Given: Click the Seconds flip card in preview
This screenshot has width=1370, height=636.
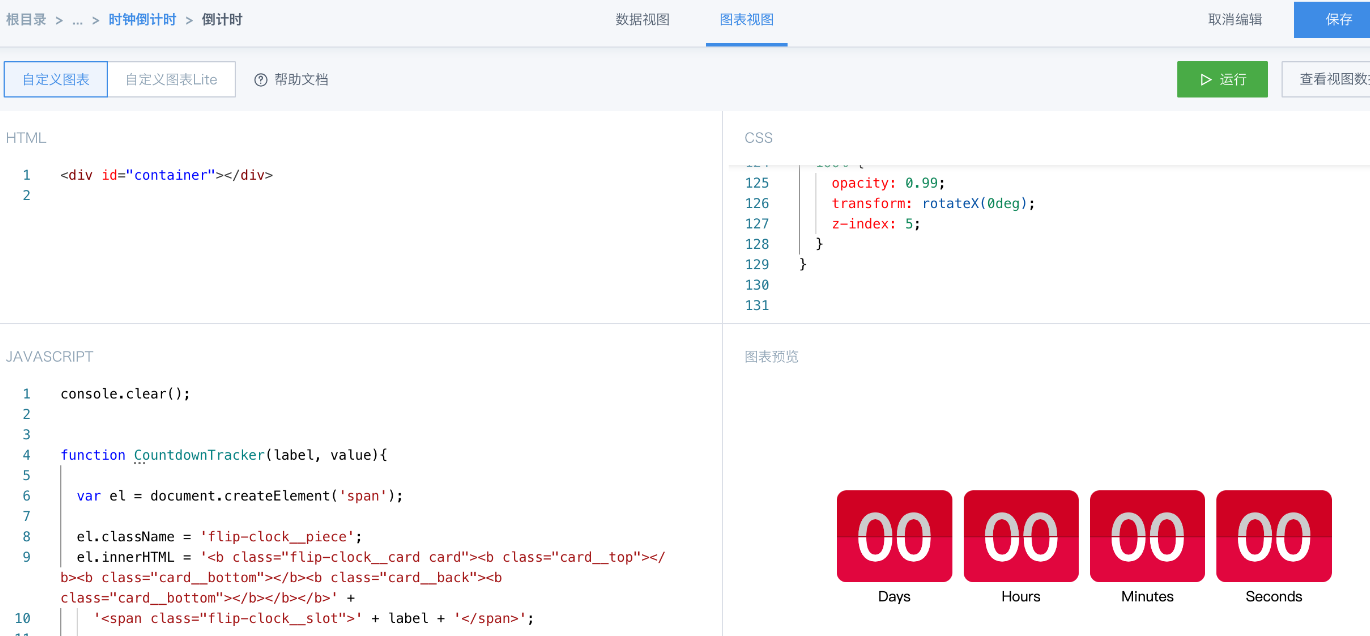Looking at the screenshot, I should pos(1274,536).
